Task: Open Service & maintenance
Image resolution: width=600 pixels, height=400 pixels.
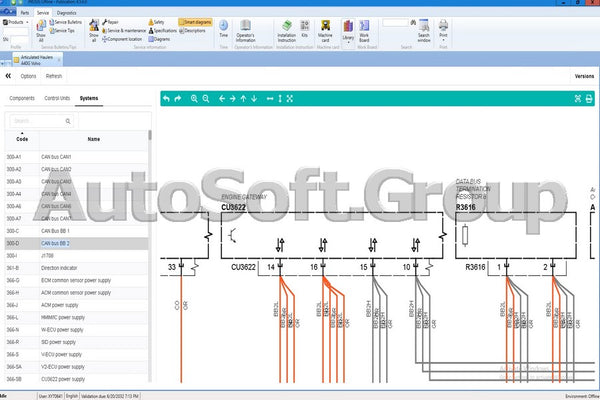Action: coord(124,31)
